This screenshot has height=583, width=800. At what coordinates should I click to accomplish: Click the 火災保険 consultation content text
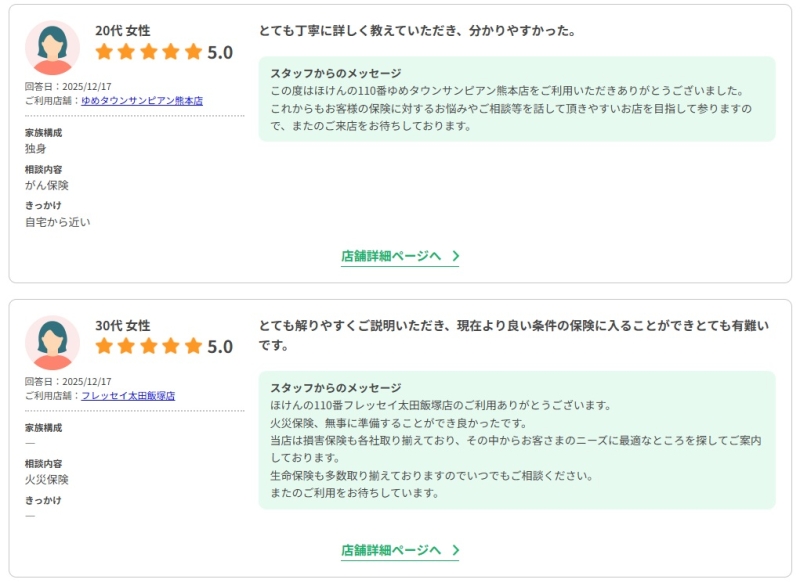(47, 480)
